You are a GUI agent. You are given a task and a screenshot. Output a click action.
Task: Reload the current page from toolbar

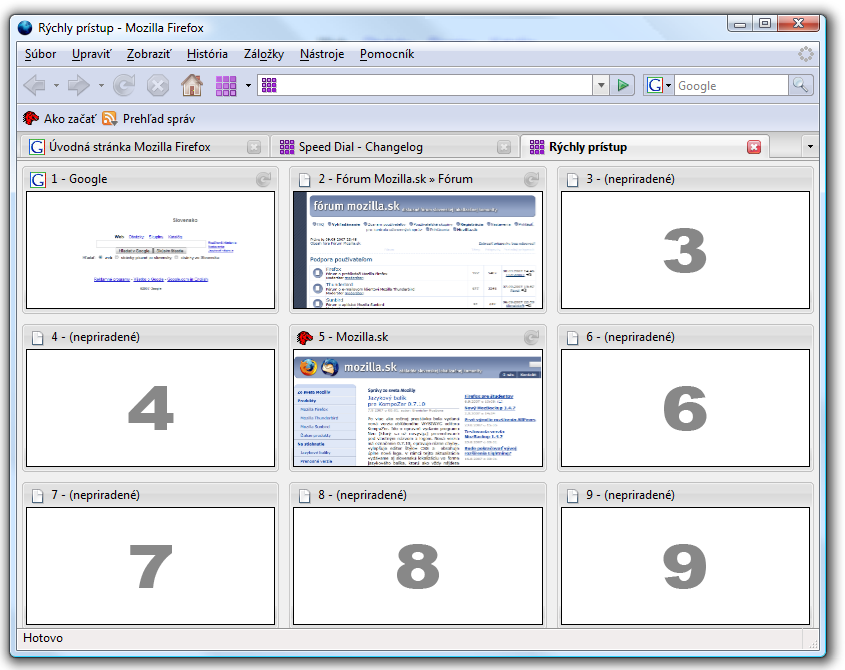pyautogui.click(x=124, y=85)
